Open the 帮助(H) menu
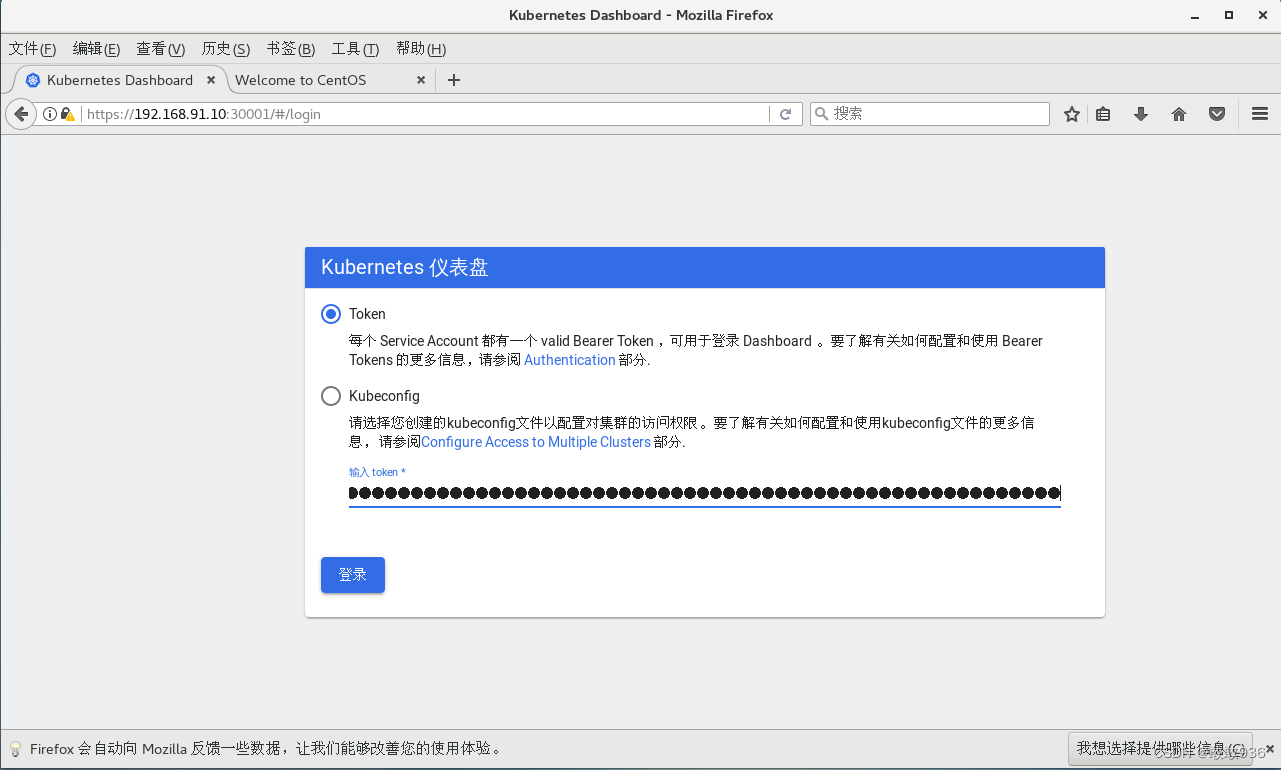 pos(421,49)
